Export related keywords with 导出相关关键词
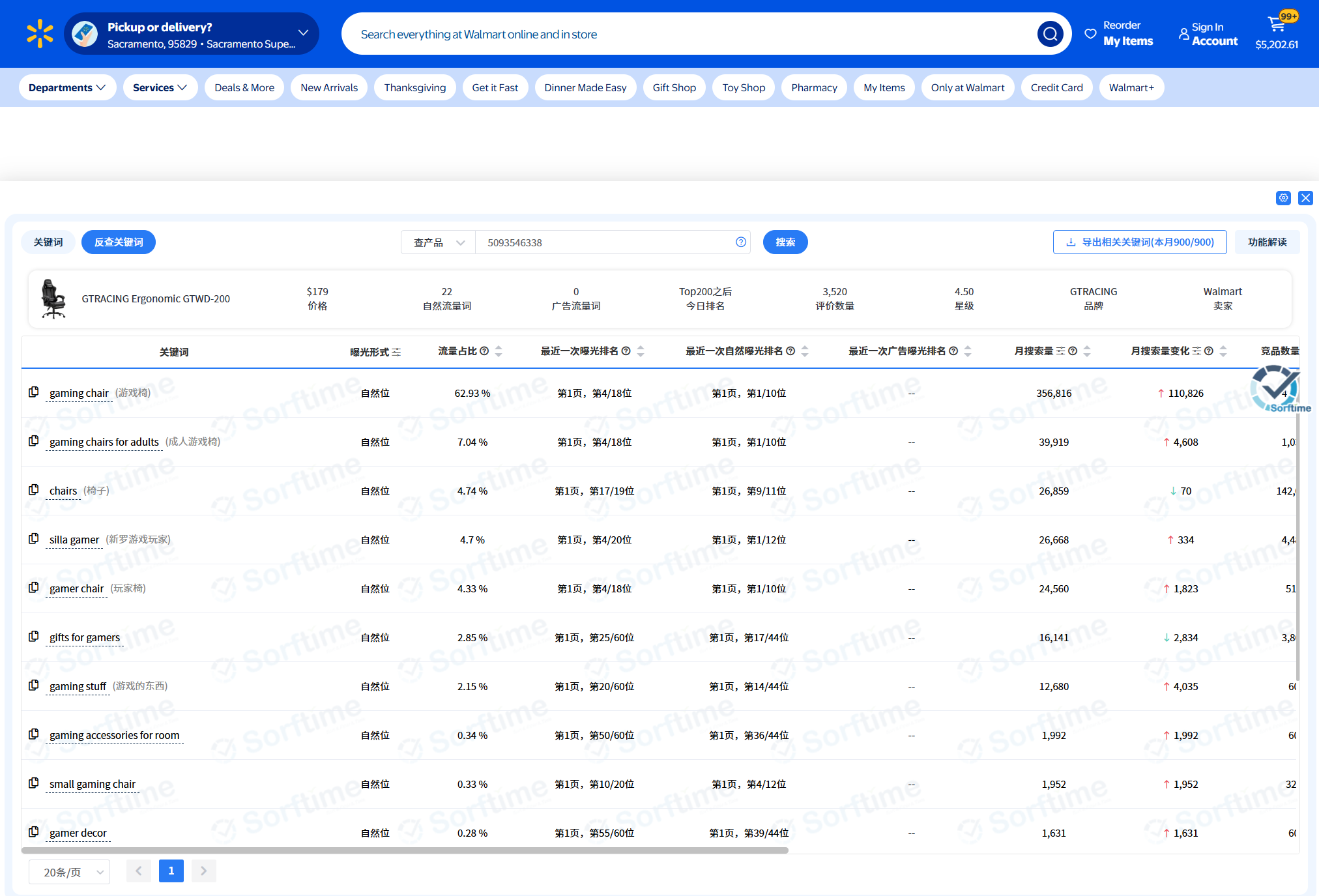 tap(1140, 242)
